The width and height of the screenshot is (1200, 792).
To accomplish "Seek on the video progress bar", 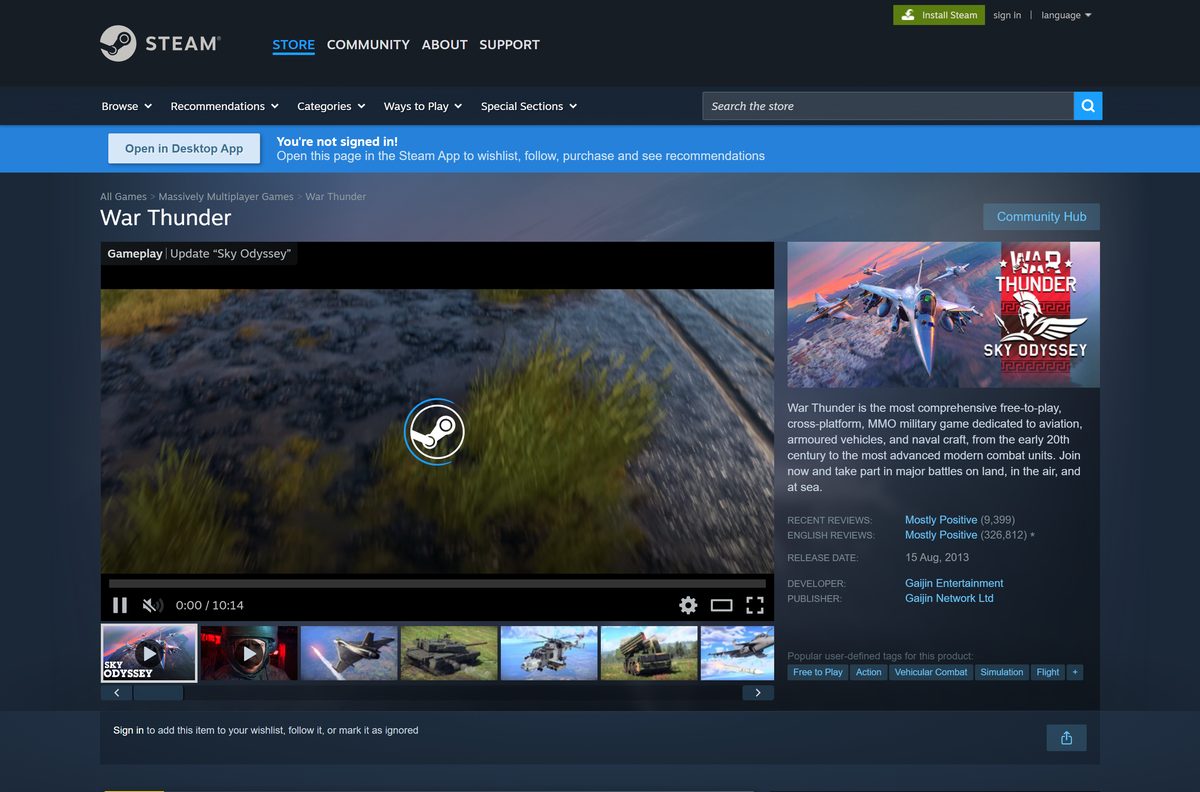I will tap(437, 583).
